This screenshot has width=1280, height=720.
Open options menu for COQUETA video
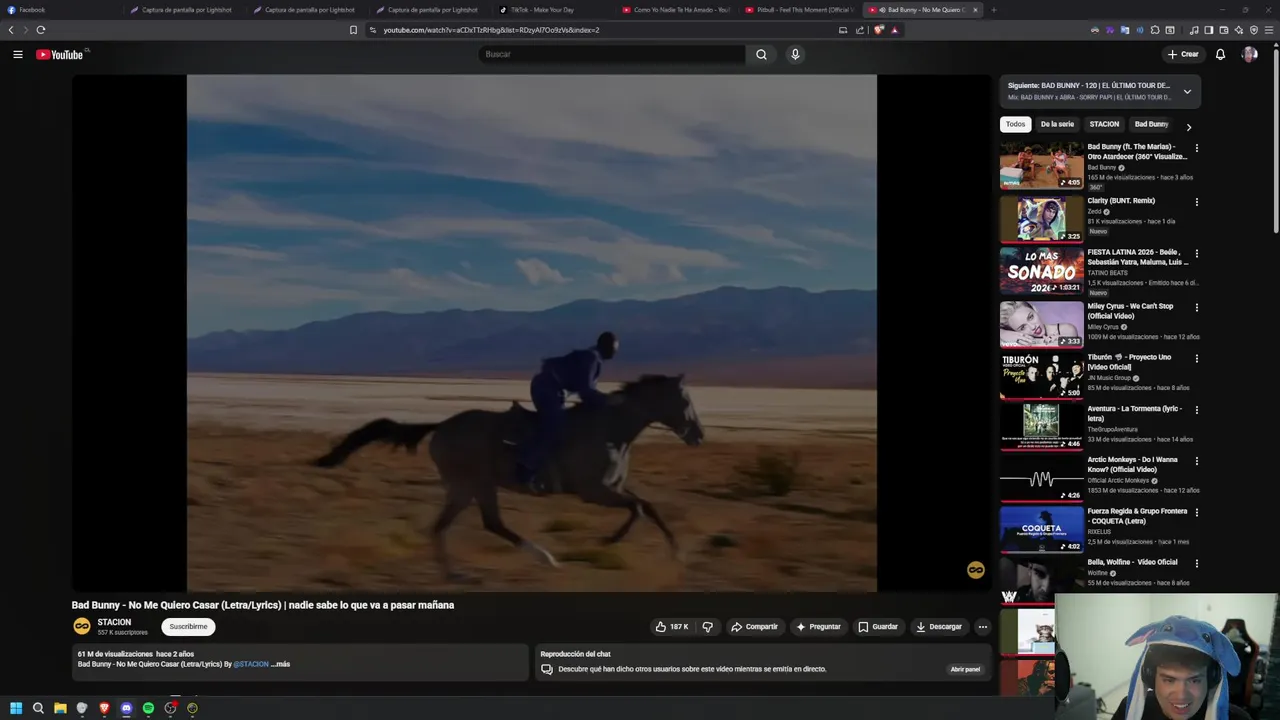[x=1196, y=513]
